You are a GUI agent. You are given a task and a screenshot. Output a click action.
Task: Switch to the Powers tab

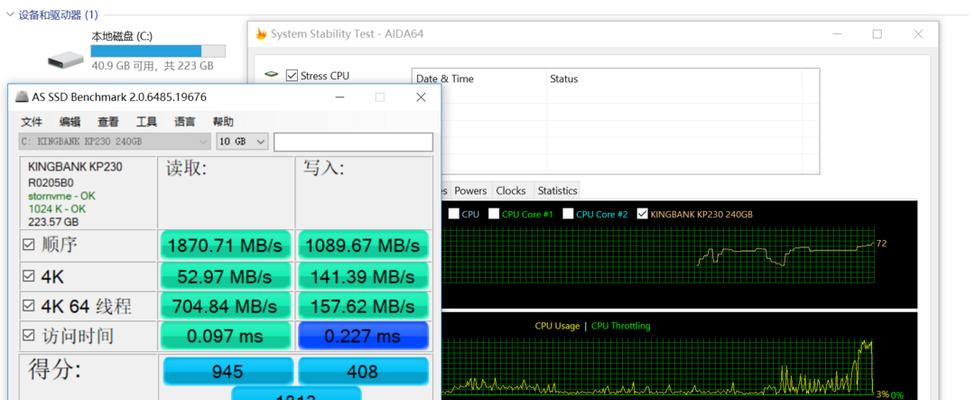click(470, 190)
